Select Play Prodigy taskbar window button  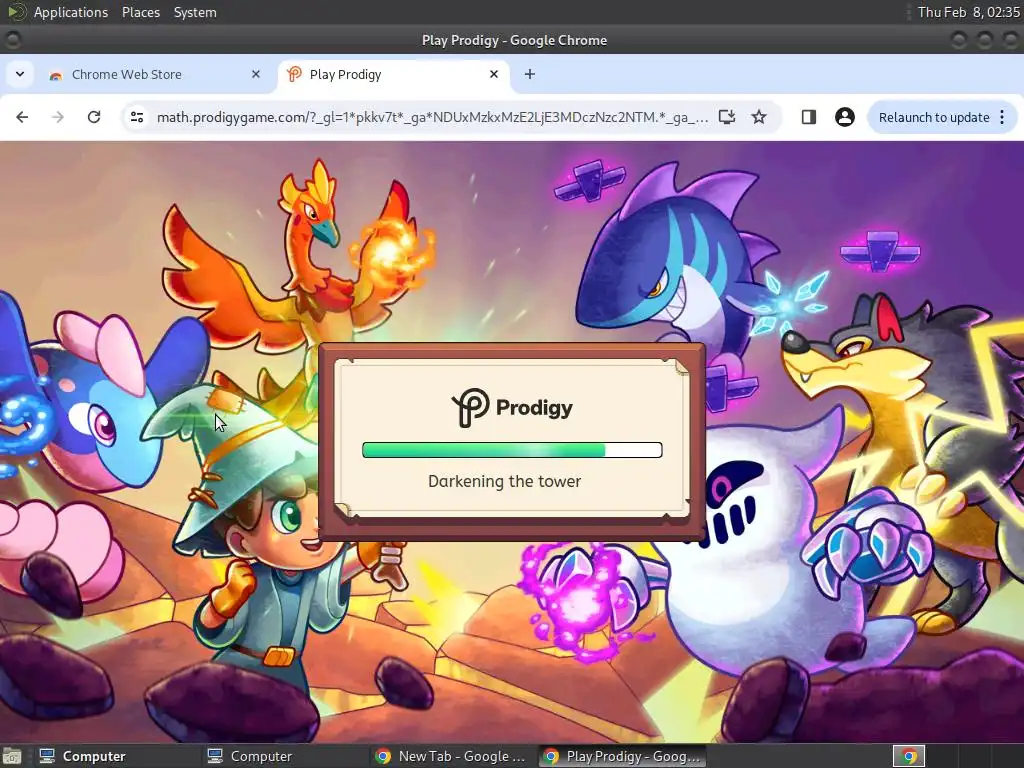622,756
